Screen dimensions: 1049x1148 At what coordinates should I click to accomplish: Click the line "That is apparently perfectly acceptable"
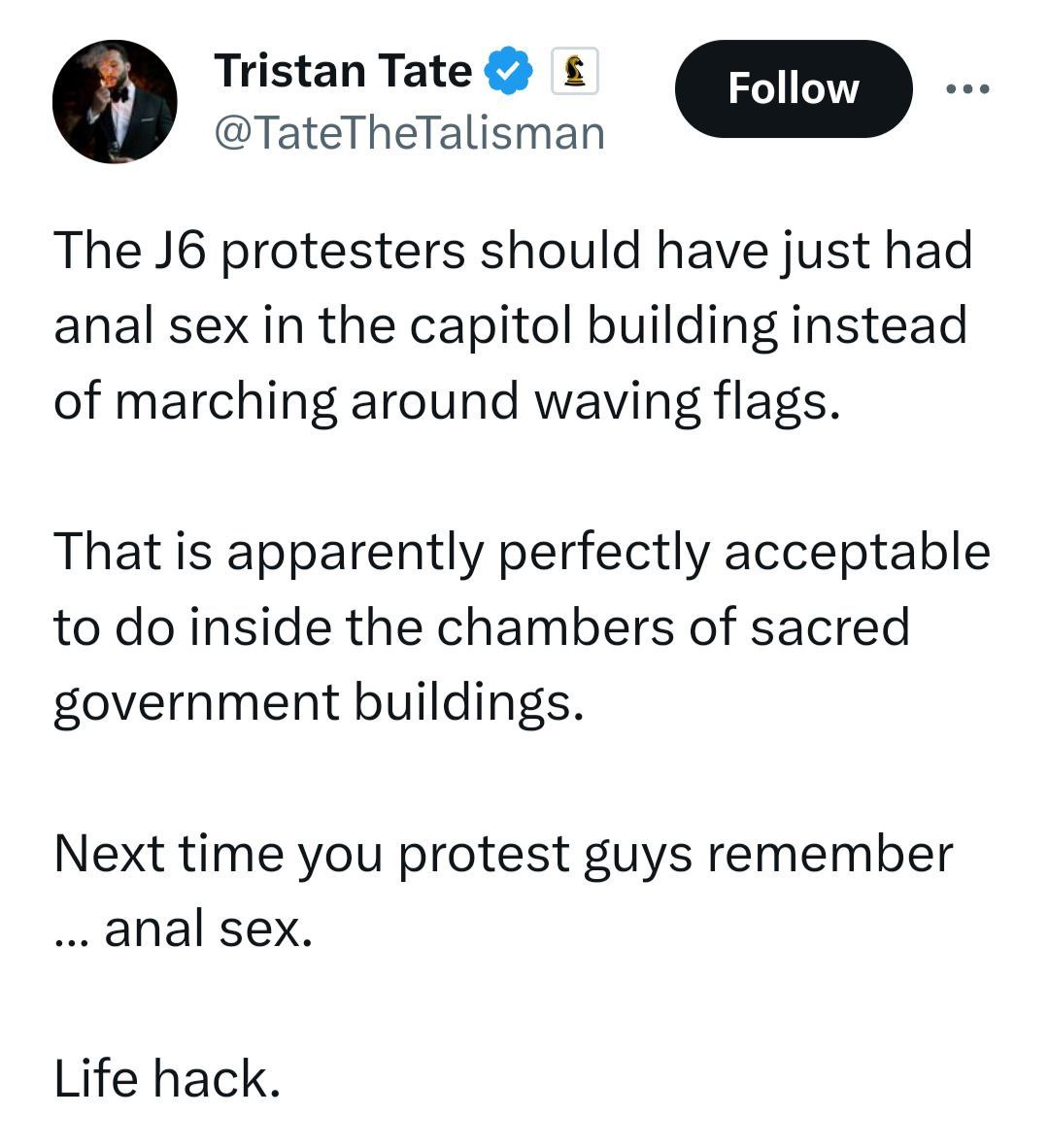point(522,552)
